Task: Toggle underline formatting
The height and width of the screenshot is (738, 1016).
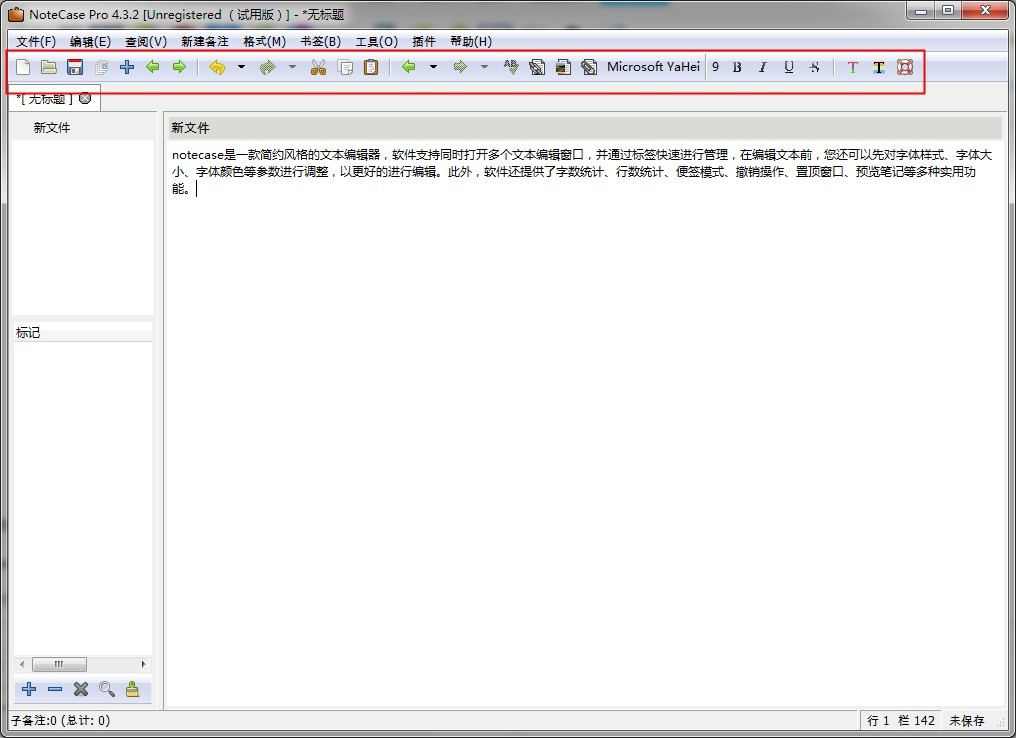Action: click(789, 67)
